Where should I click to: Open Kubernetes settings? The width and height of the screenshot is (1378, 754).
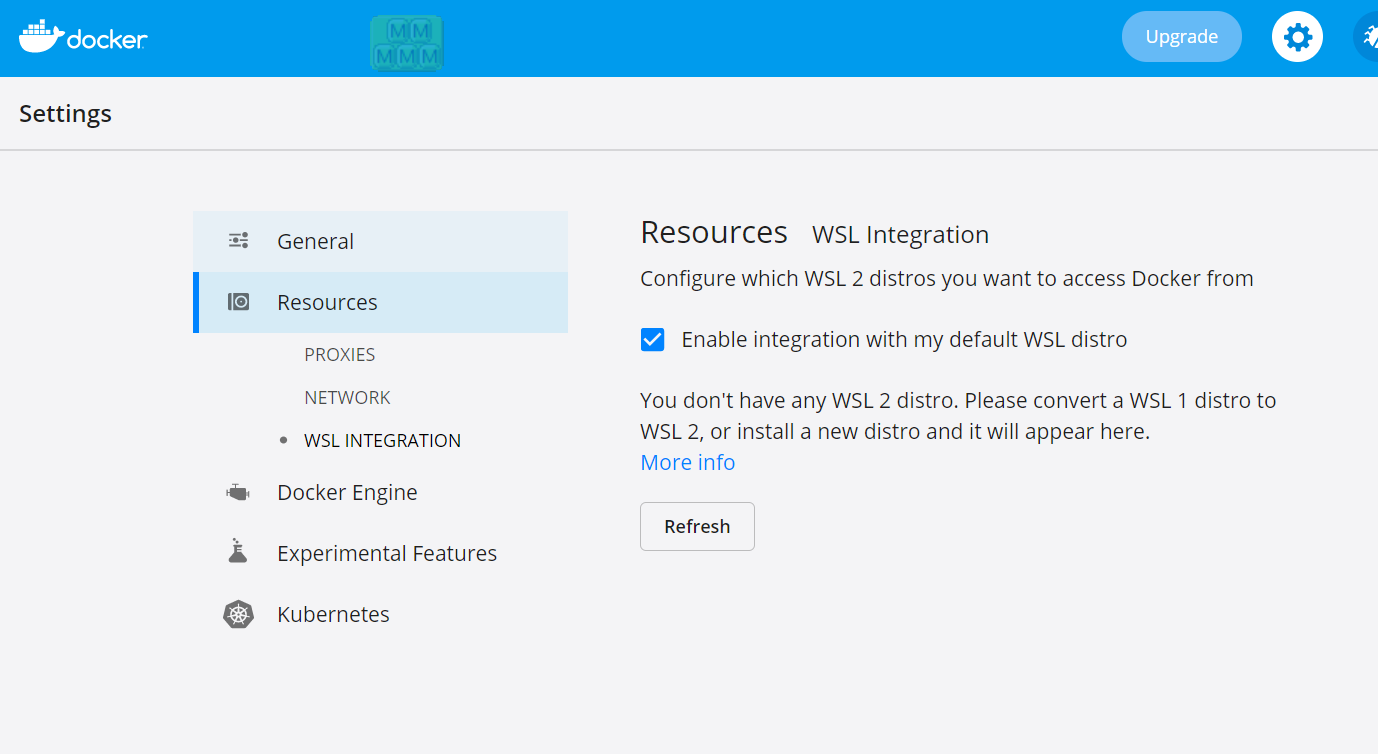tap(333, 614)
